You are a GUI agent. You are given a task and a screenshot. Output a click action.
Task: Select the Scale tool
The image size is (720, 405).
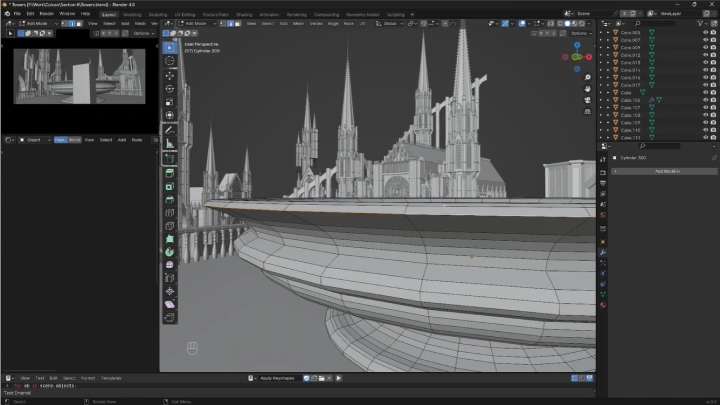coord(169,102)
